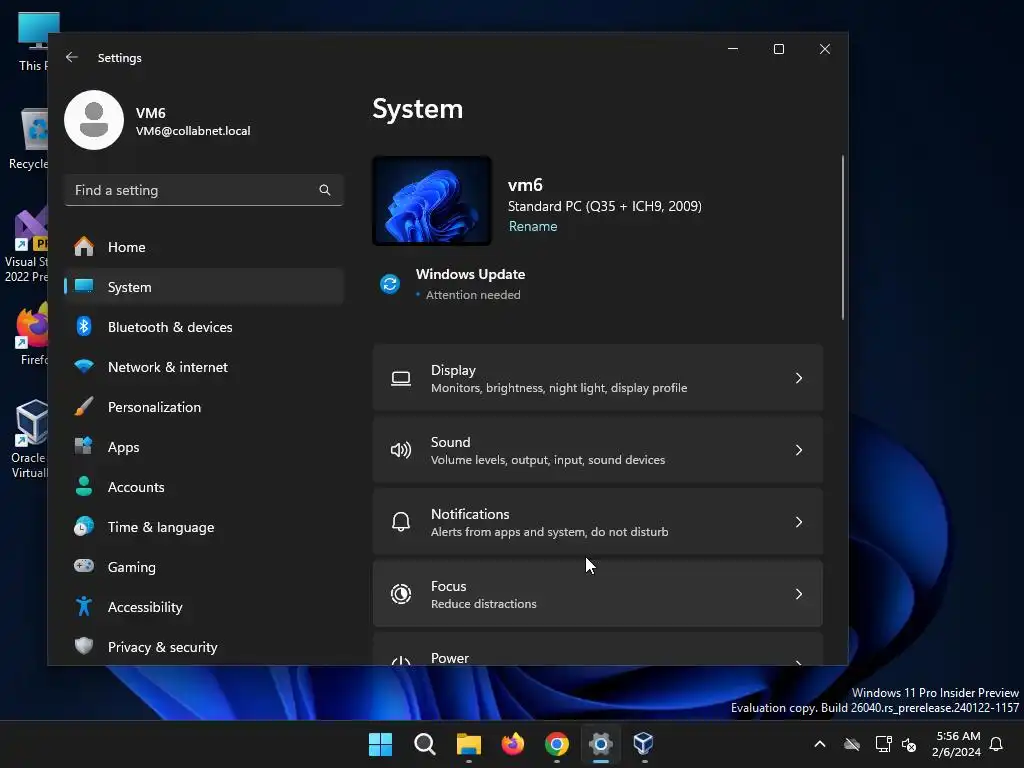Viewport: 1024px width, 768px height.
Task: Go to Bluetooth & devices
Action: coord(204,327)
